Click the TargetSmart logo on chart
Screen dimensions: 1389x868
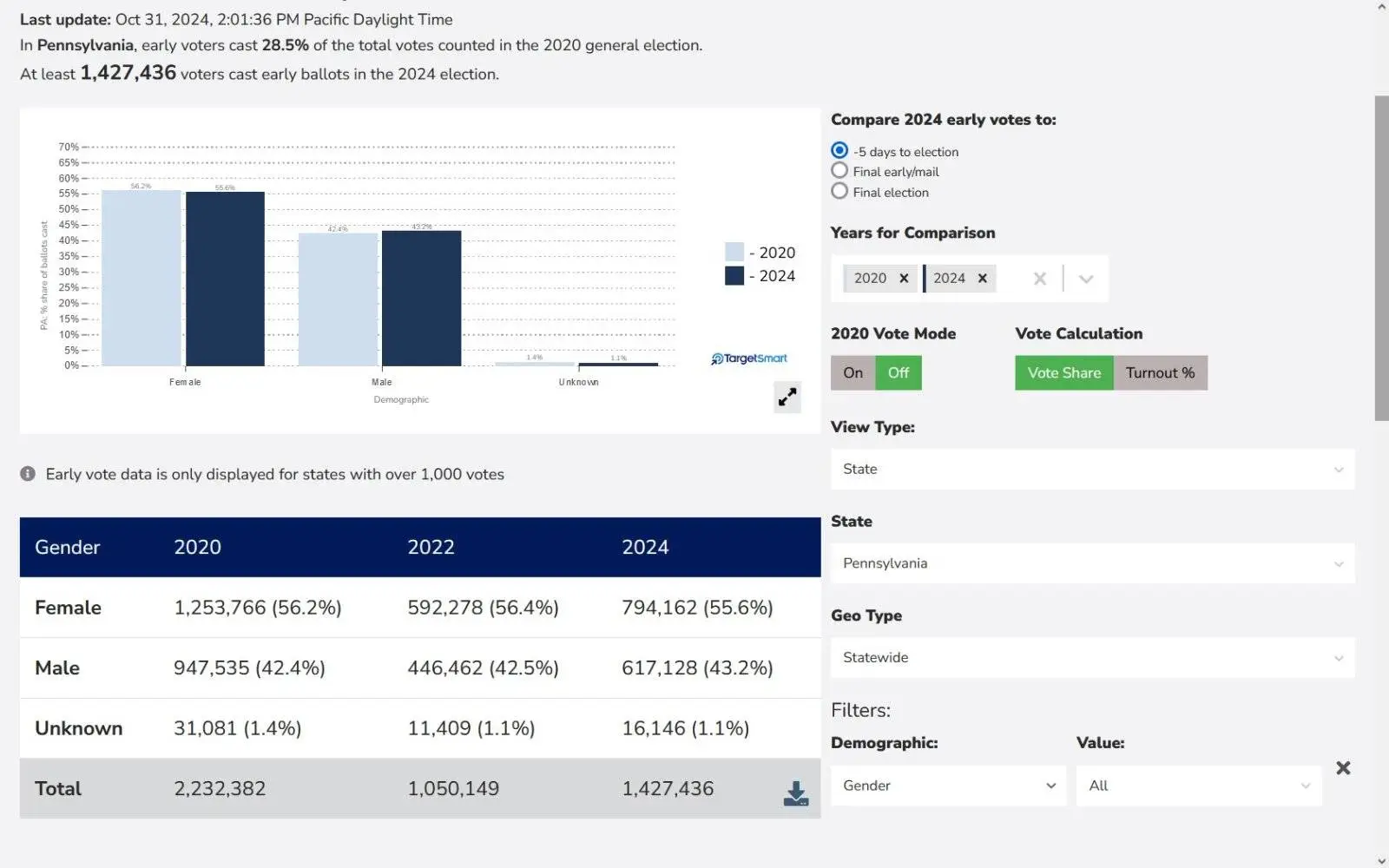coord(749,358)
